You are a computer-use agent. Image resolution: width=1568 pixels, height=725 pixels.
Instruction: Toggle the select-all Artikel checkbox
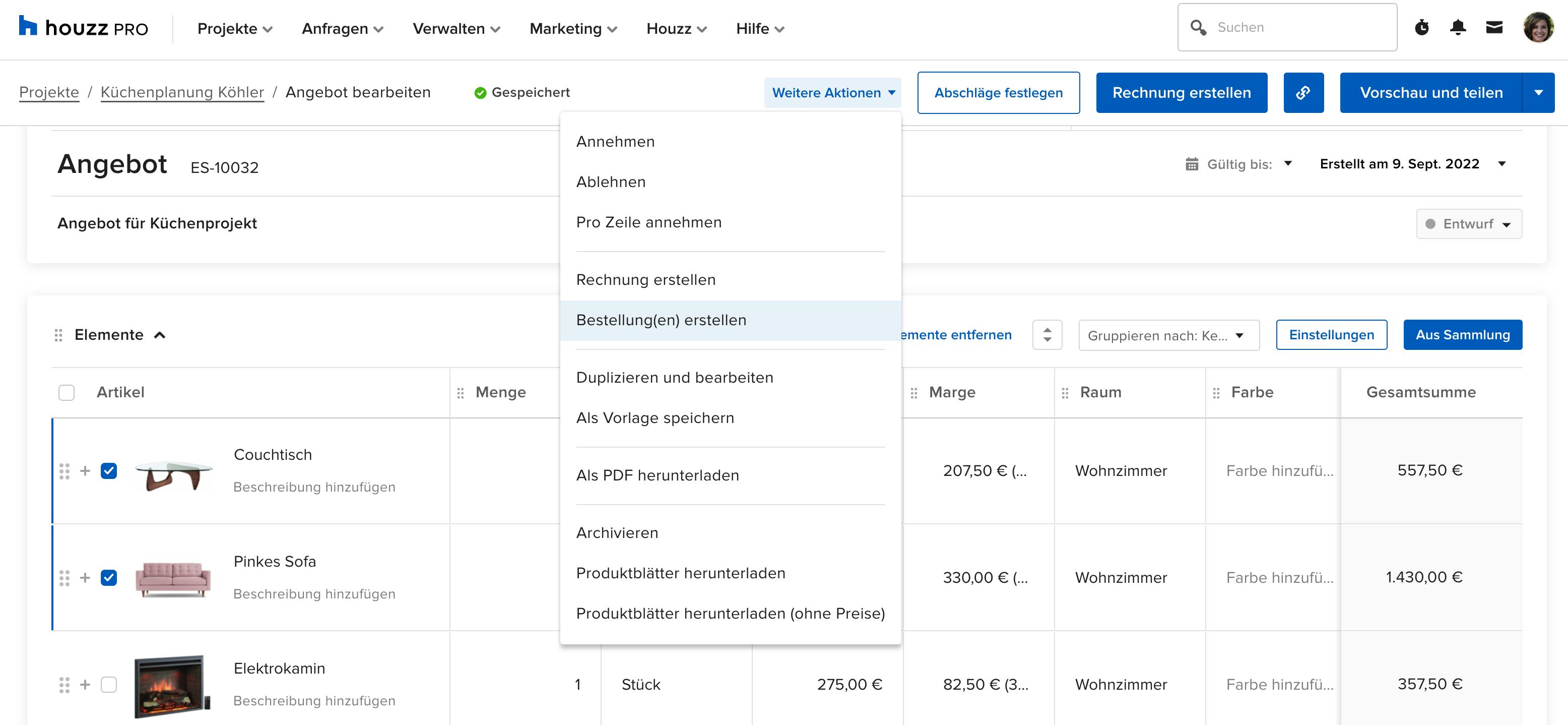(x=67, y=392)
